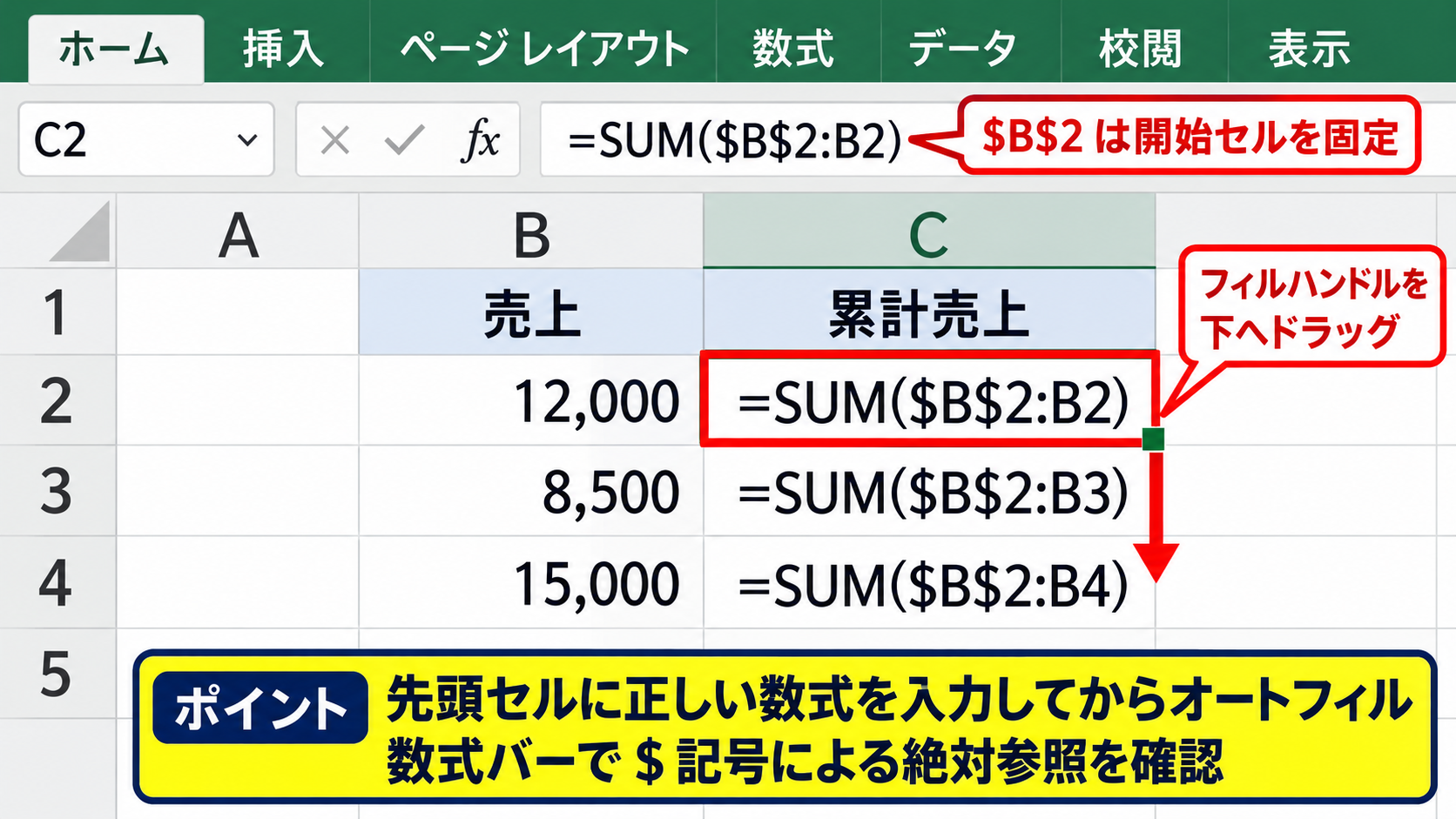Select row 5 header
This screenshot has height=819, width=1456.
(57, 674)
